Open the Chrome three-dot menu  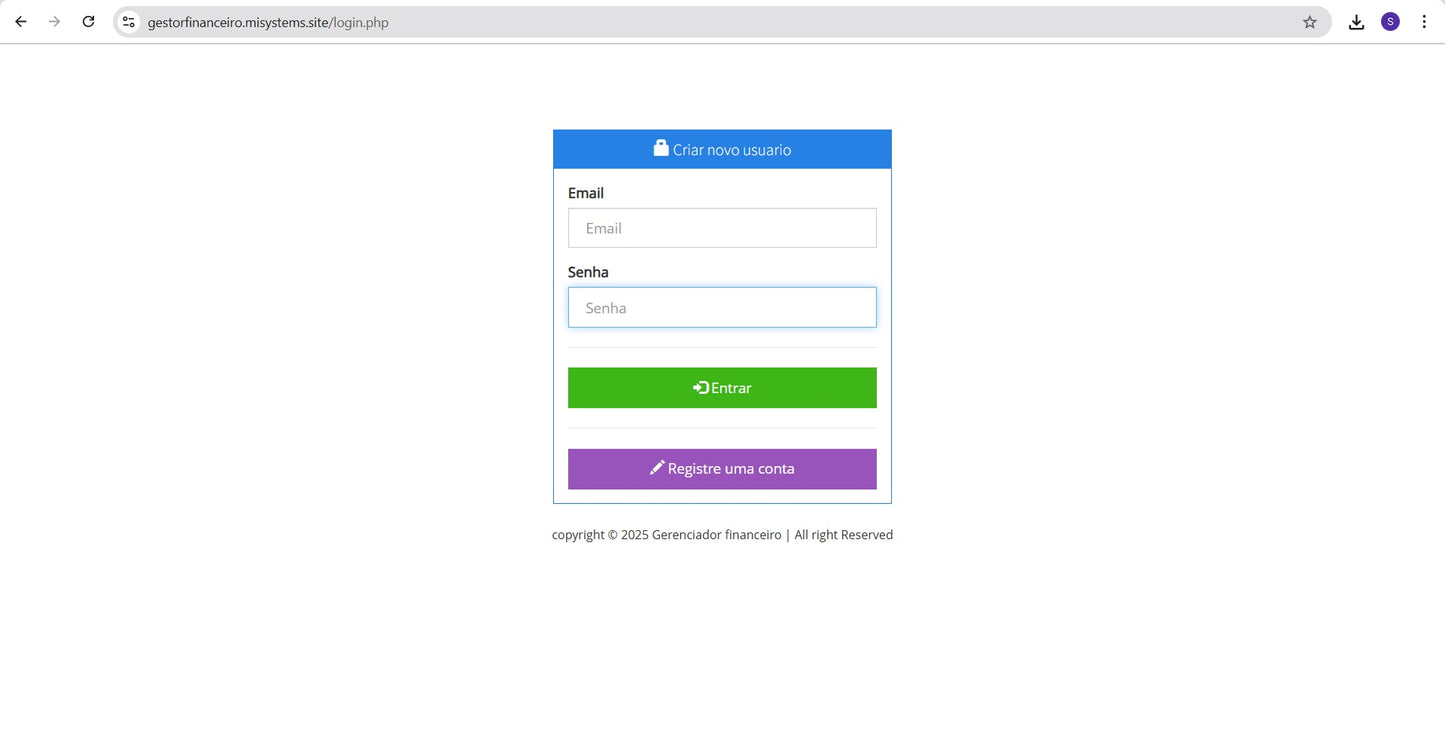(x=1424, y=21)
